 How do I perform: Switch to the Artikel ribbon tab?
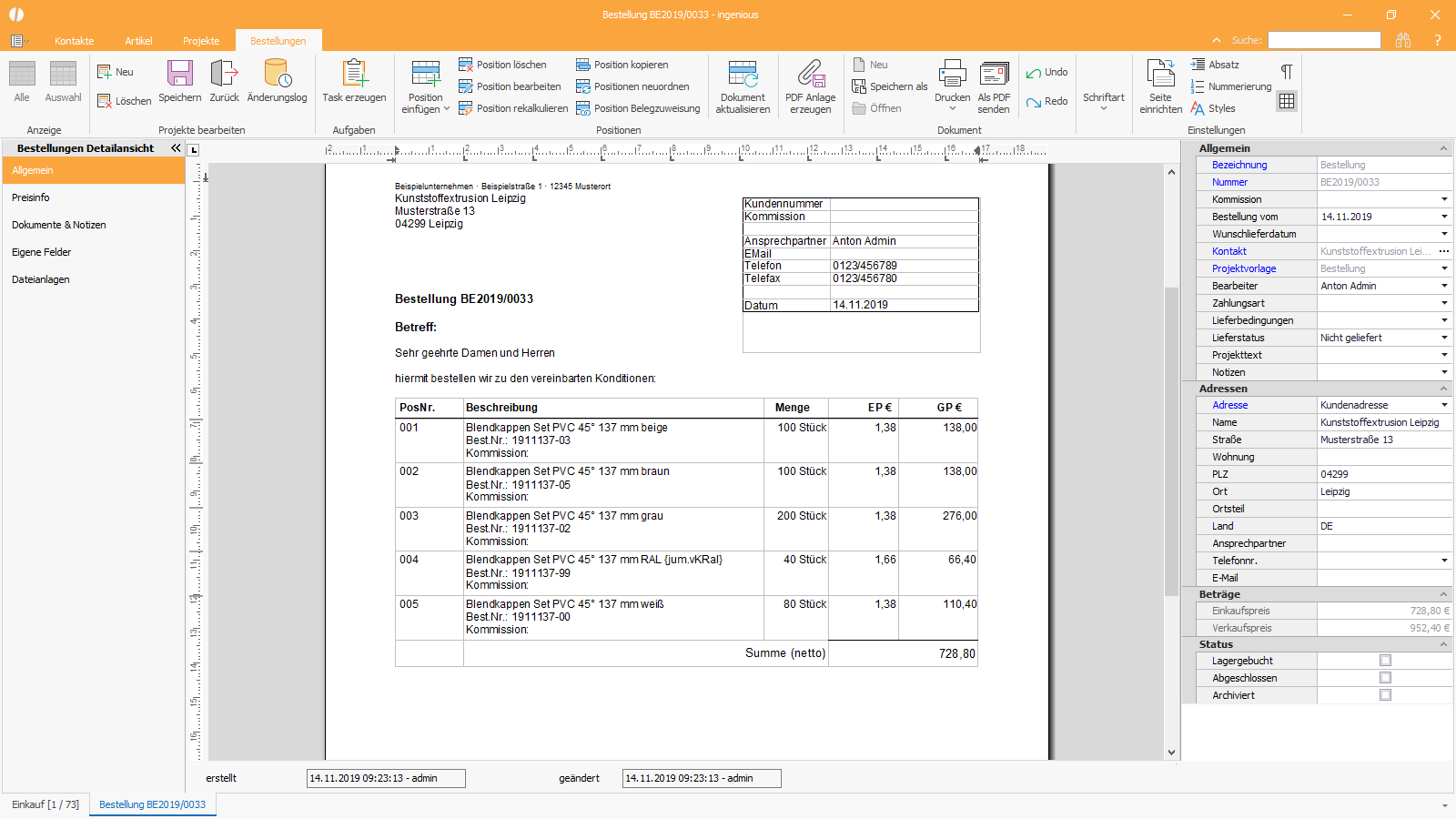click(x=138, y=41)
